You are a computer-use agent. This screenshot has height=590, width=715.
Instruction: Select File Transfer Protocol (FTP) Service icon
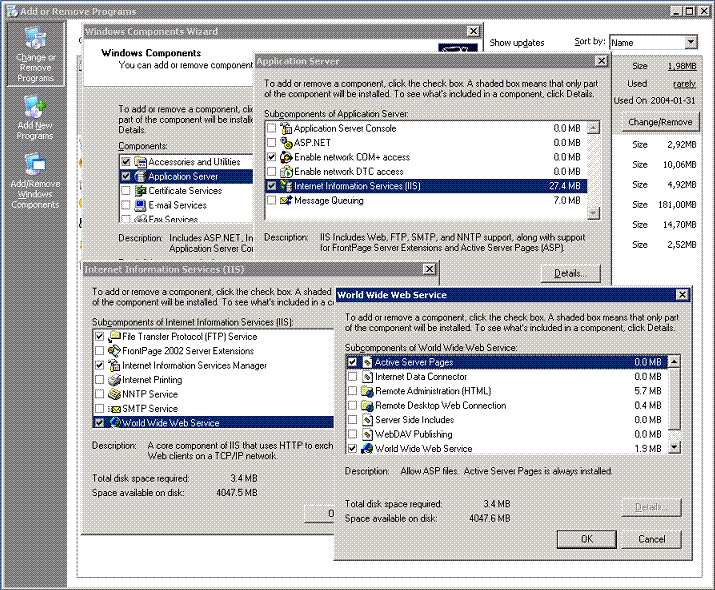pyautogui.click(x=114, y=336)
